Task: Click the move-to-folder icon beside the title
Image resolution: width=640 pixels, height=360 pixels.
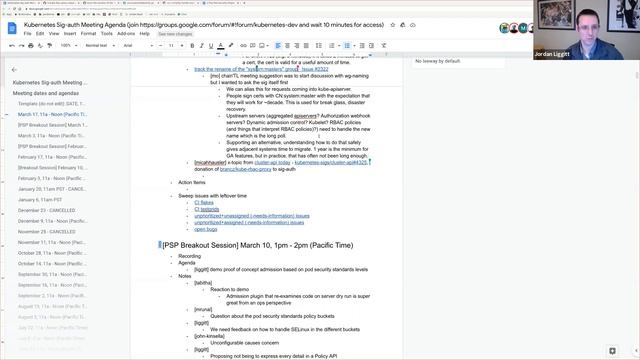Action: point(402,25)
